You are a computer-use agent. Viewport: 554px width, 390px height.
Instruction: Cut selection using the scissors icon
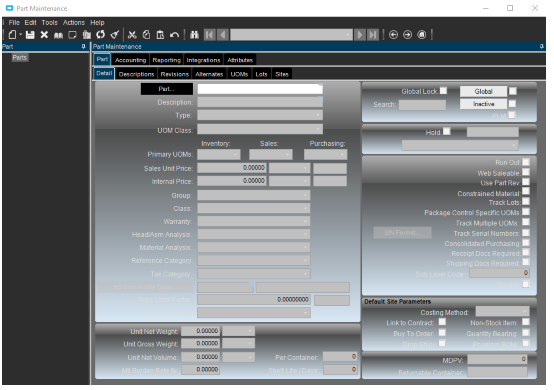(x=132, y=35)
